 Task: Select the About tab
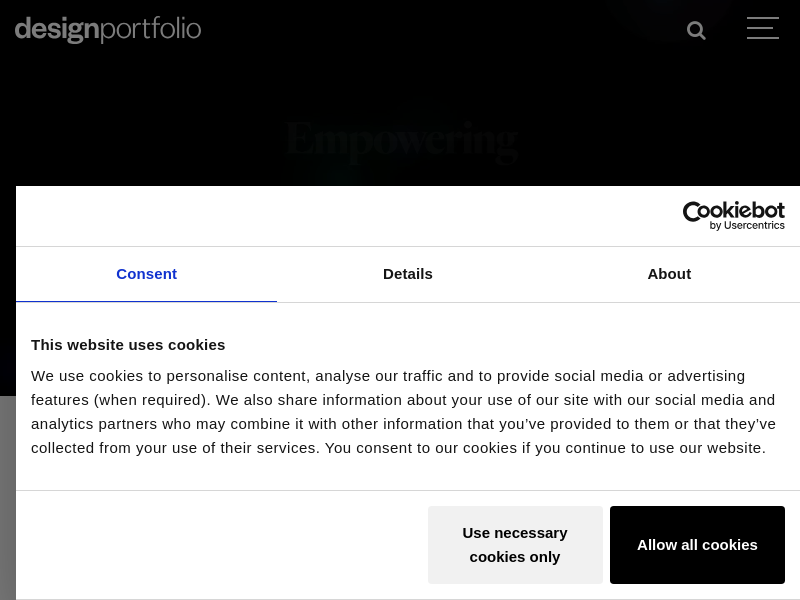coord(669,274)
